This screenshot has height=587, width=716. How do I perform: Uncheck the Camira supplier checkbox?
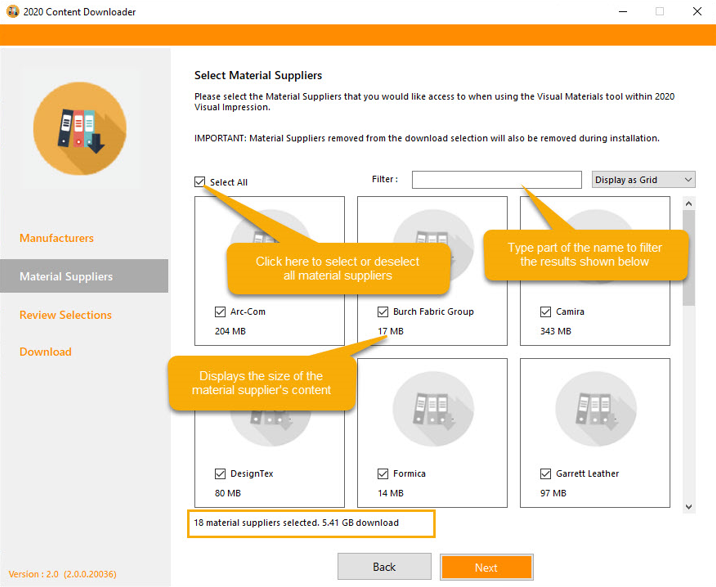[x=545, y=312]
